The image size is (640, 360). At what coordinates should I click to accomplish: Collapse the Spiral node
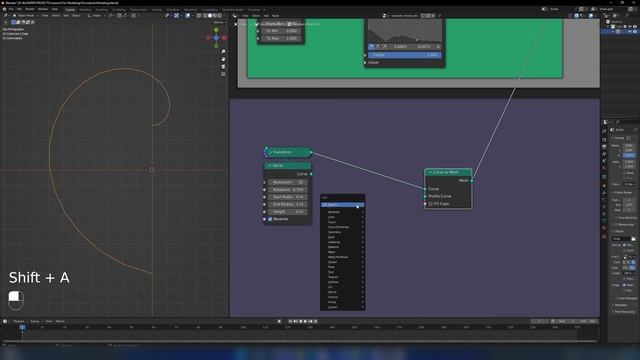(269, 166)
